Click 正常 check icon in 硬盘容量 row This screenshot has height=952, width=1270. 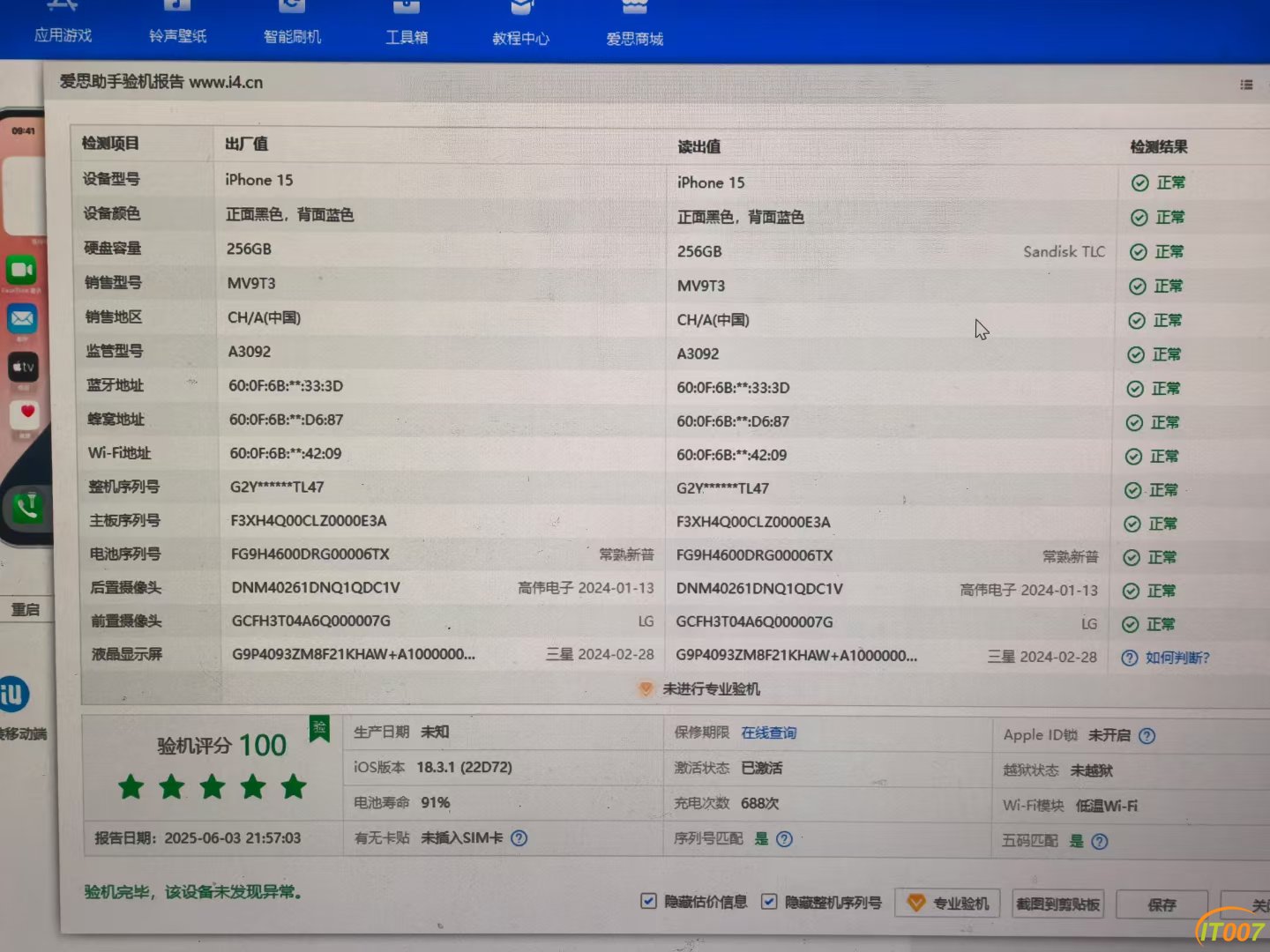(x=1138, y=252)
